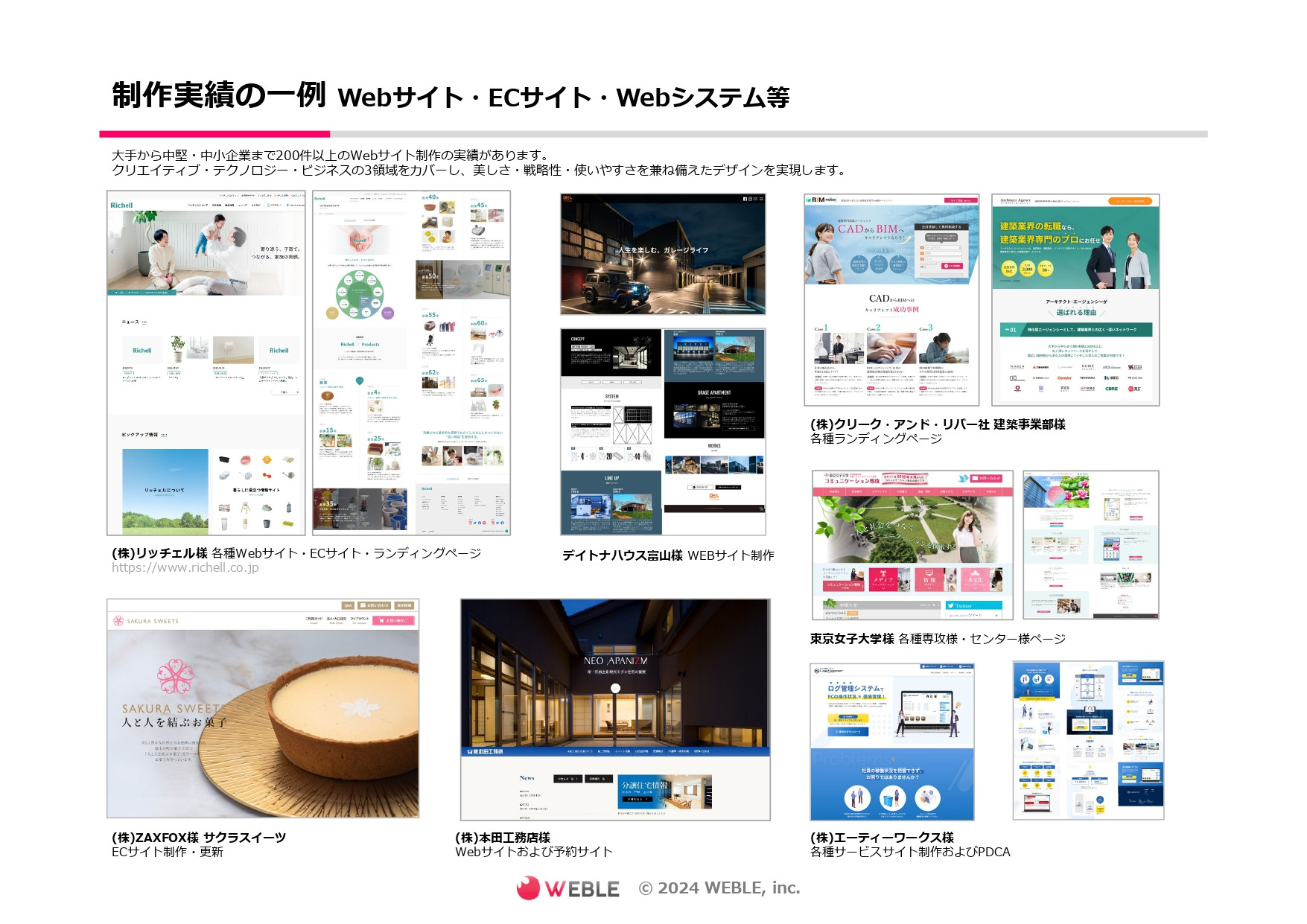
Task: Expand the 多文化 panel chevron on TWCU page
Action: click(975, 588)
